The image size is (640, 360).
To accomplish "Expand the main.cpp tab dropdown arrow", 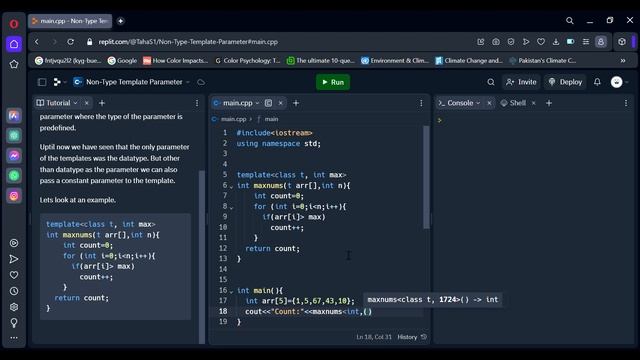I will (258, 103).
